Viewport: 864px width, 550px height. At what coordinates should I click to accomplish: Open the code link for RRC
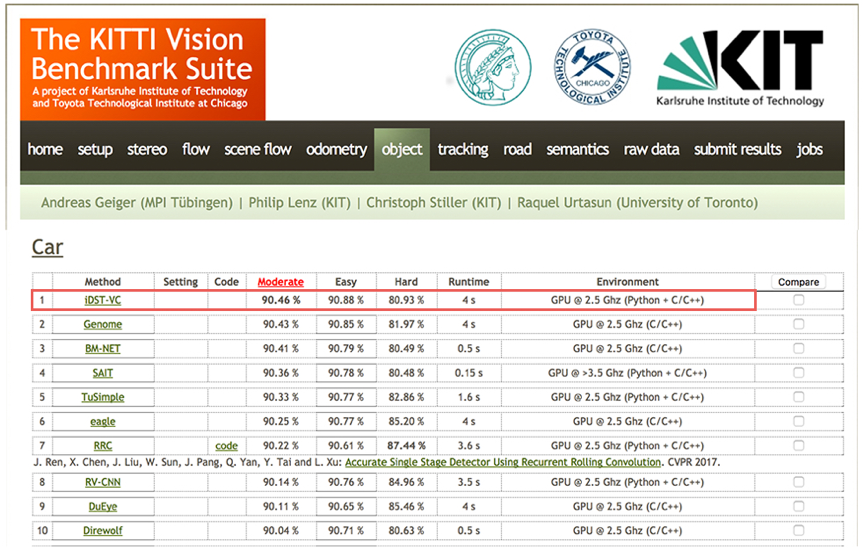click(226, 445)
